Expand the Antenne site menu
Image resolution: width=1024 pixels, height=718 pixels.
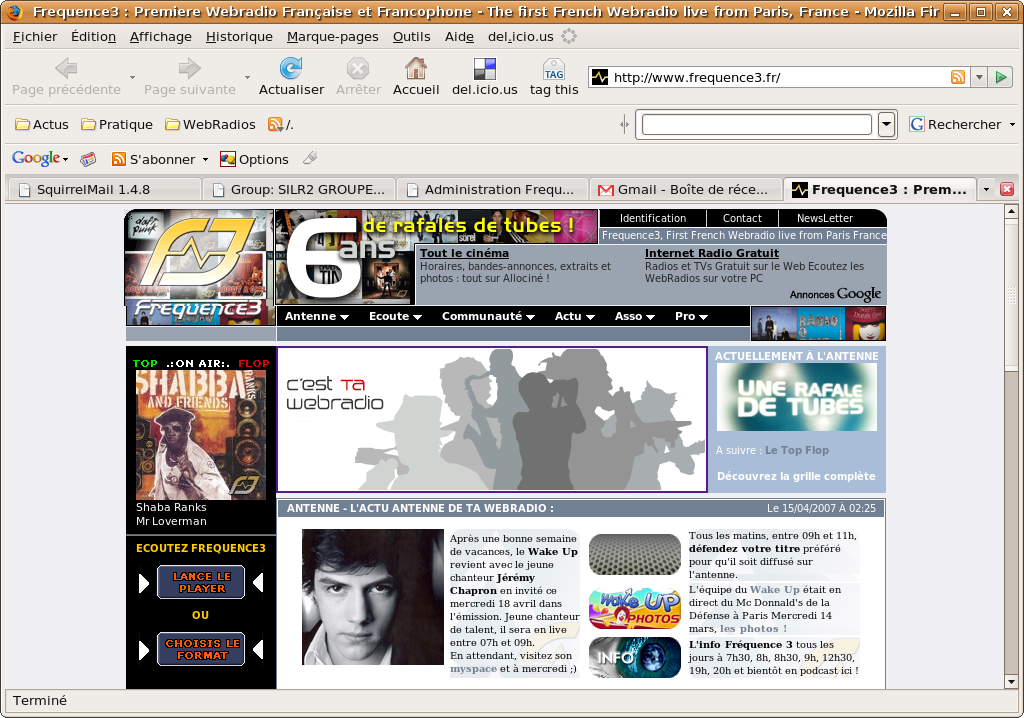(x=316, y=316)
